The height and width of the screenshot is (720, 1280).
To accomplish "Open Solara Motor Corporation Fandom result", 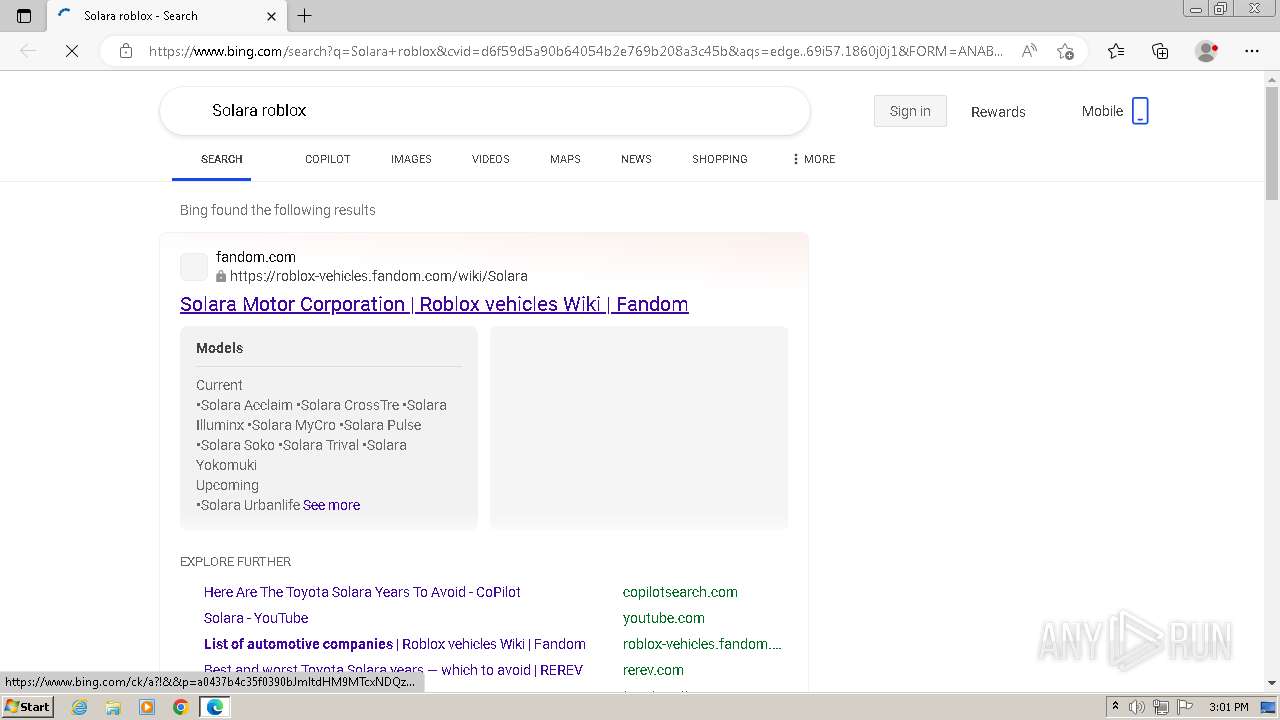I will pos(434,304).
